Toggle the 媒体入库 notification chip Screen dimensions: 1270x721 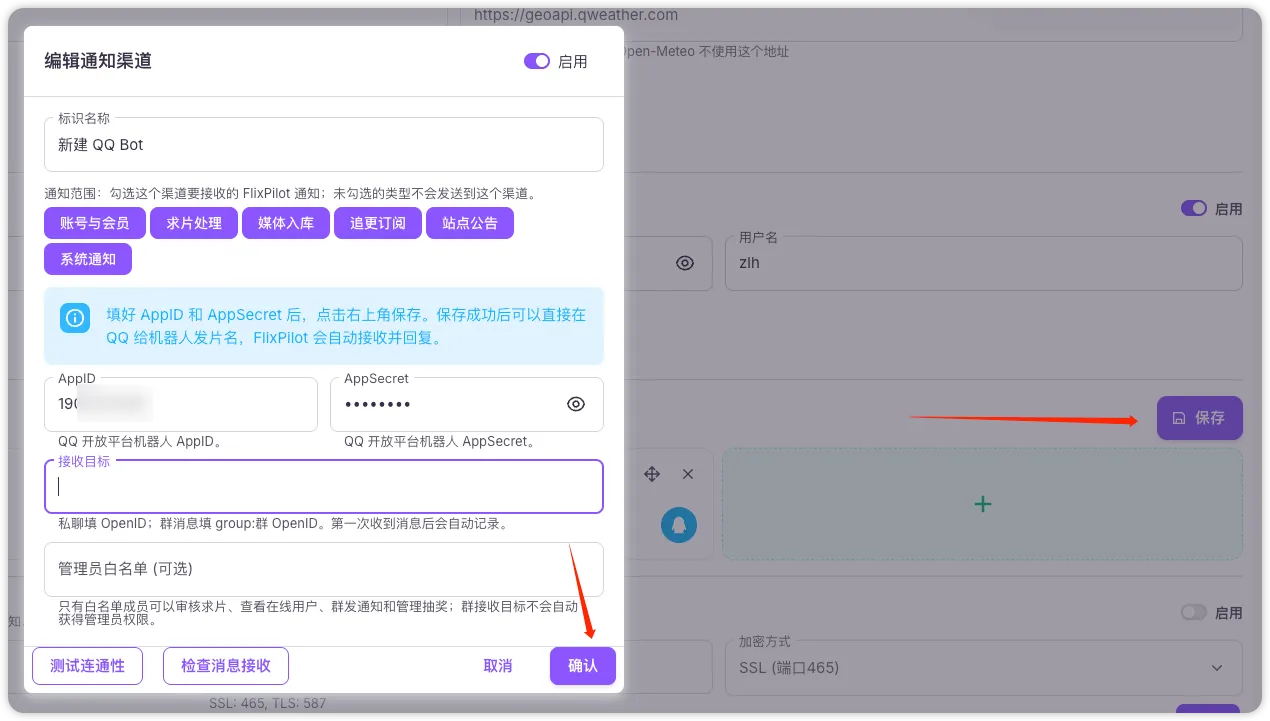[286, 223]
